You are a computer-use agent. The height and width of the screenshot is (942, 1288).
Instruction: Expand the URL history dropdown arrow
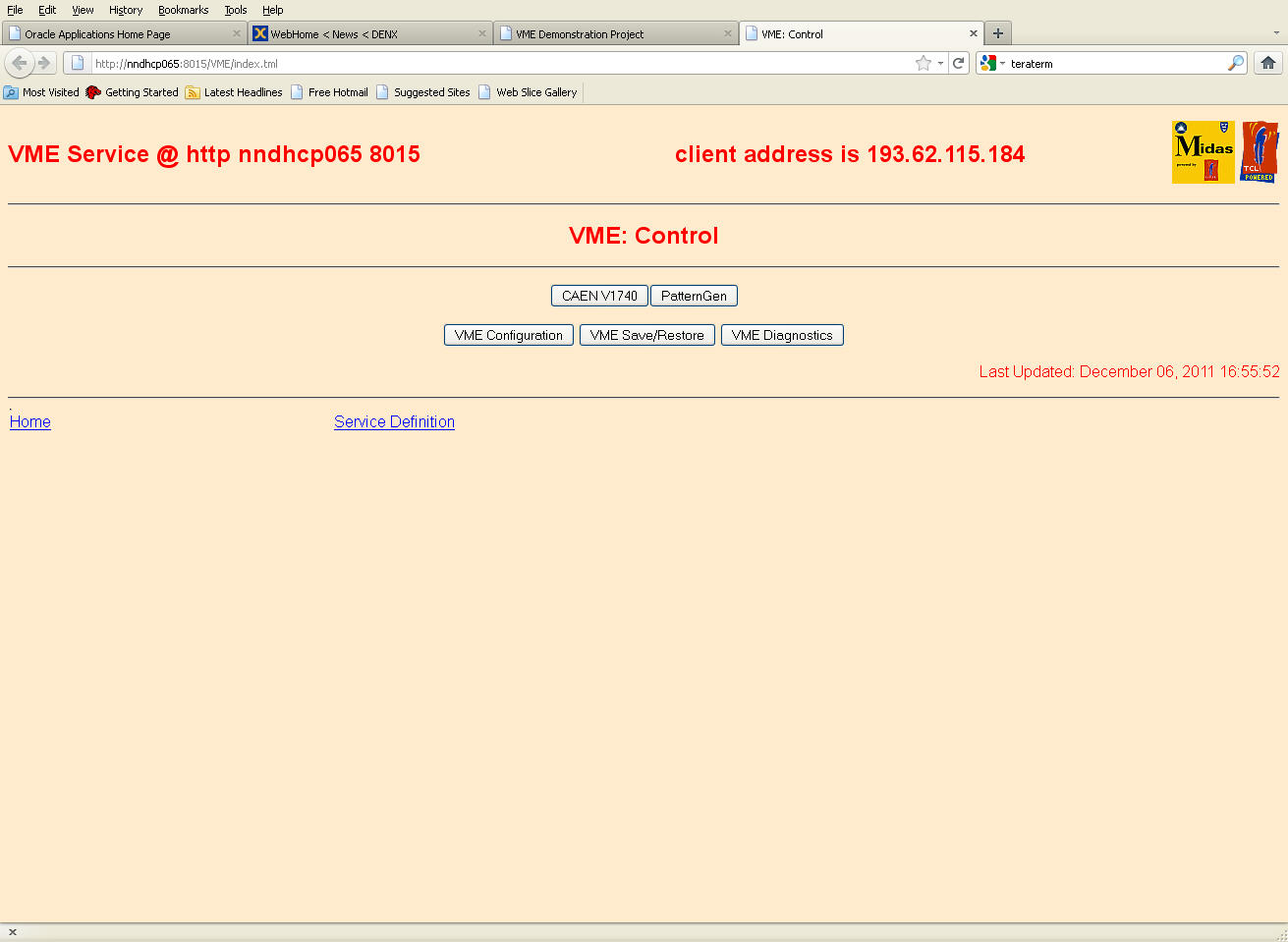pos(940,63)
